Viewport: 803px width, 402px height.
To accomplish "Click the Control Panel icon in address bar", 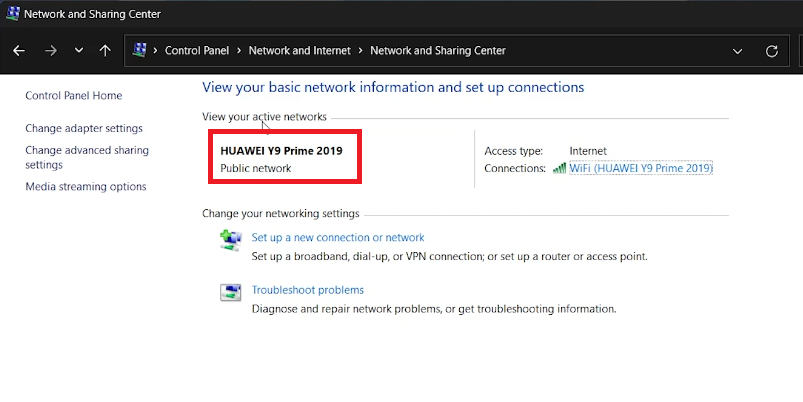I will tap(139, 50).
